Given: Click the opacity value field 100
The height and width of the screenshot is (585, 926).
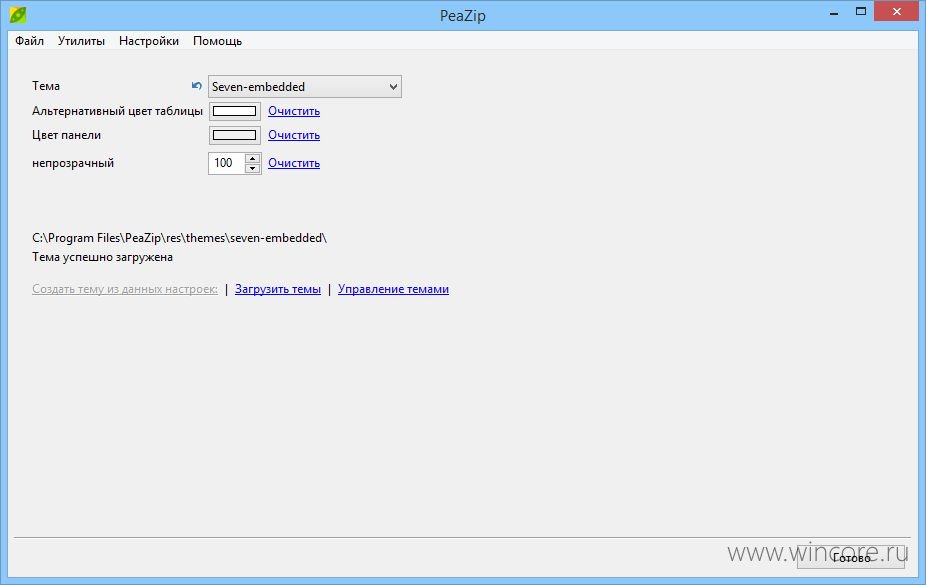Looking at the screenshot, I should click(227, 163).
